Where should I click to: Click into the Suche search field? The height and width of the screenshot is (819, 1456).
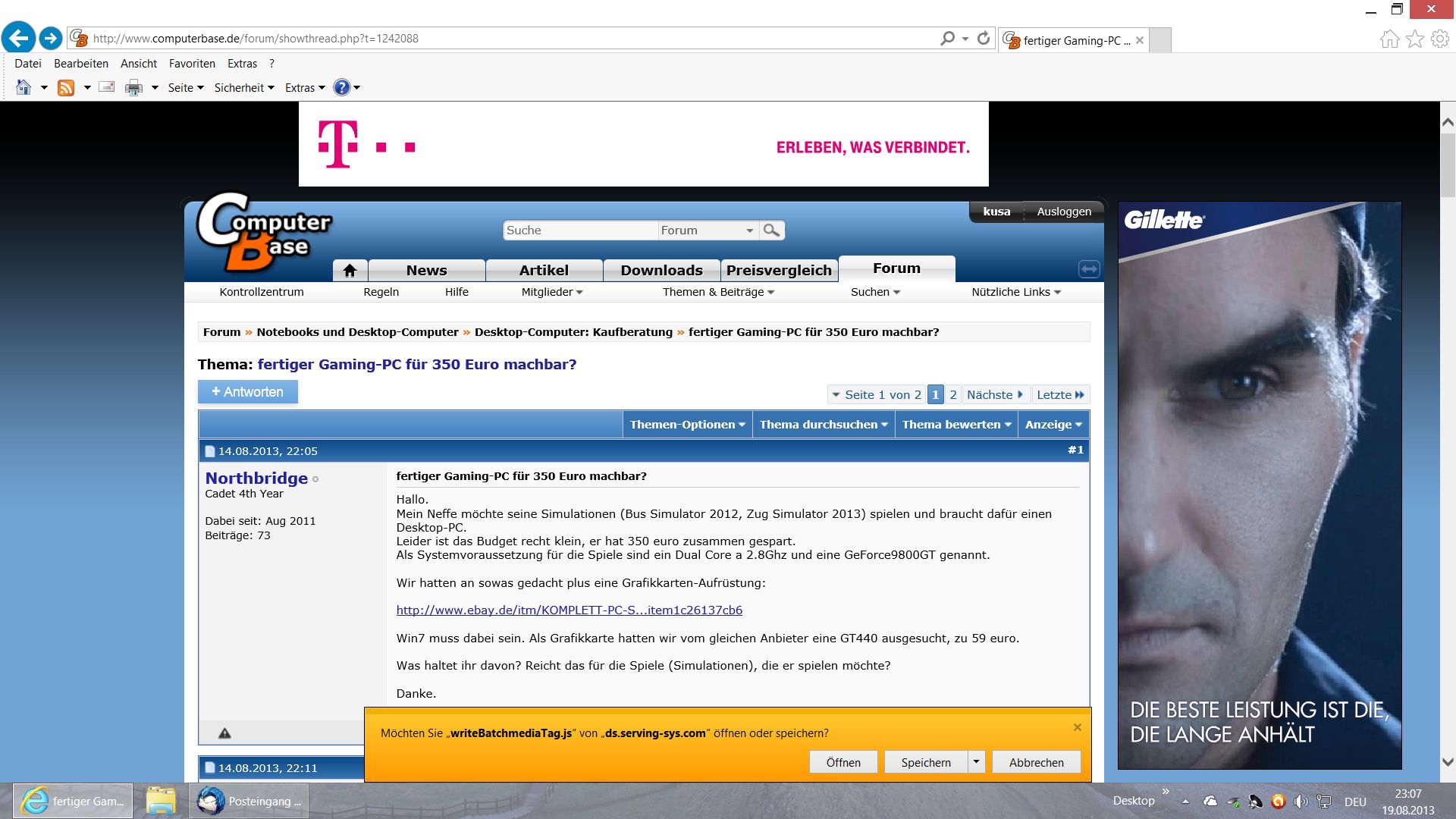tap(579, 231)
